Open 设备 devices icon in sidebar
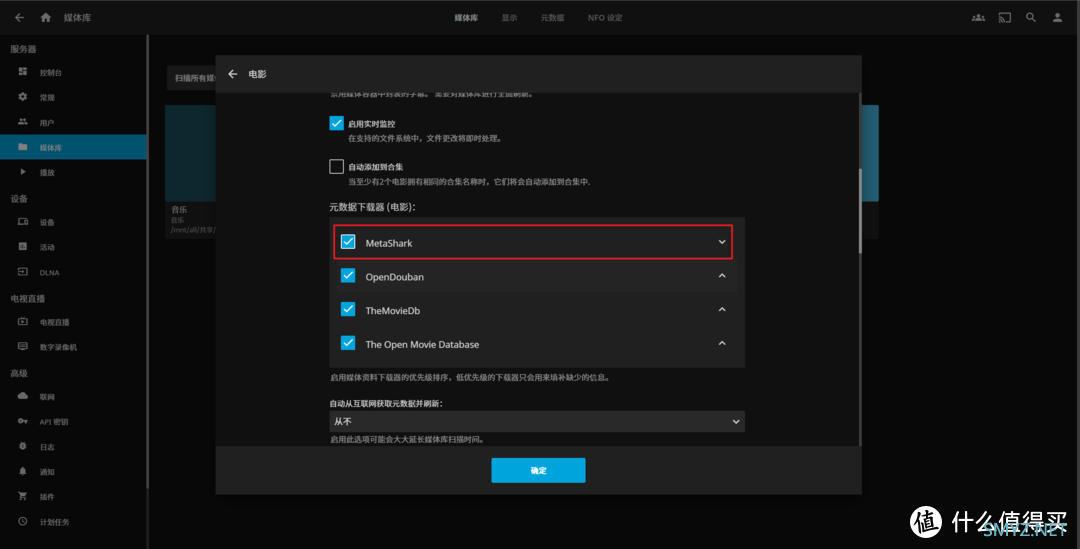This screenshot has width=1080, height=549. [23, 222]
